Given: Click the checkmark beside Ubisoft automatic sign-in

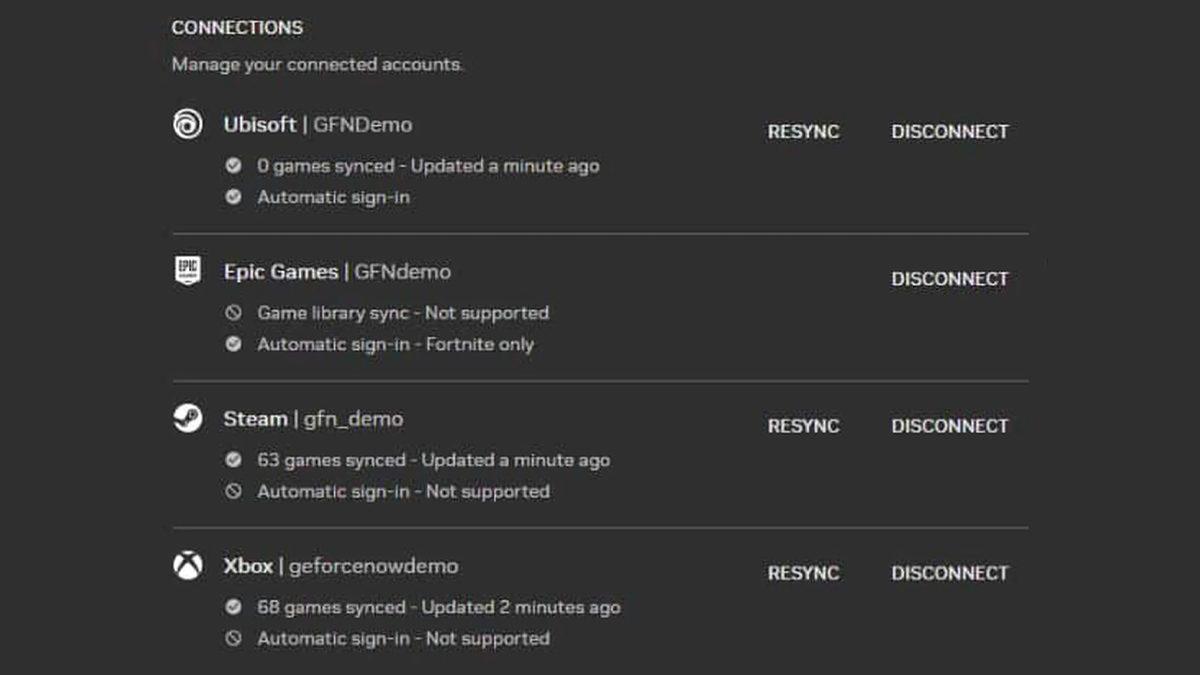Looking at the screenshot, I should [234, 197].
